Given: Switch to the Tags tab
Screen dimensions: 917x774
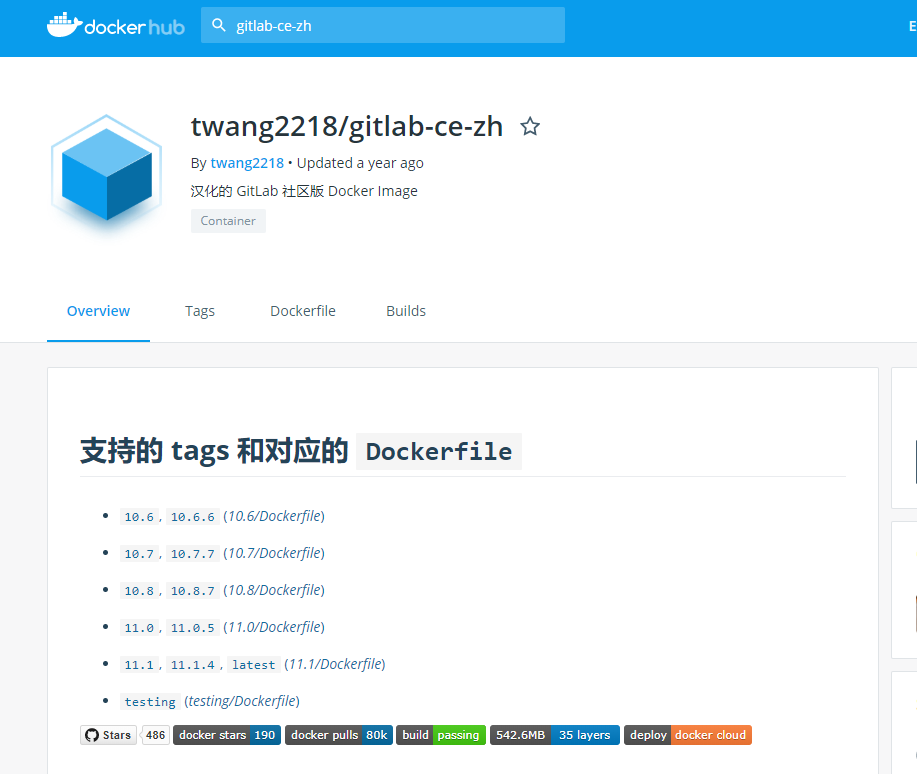Looking at the screenshot, I should 200,311.
